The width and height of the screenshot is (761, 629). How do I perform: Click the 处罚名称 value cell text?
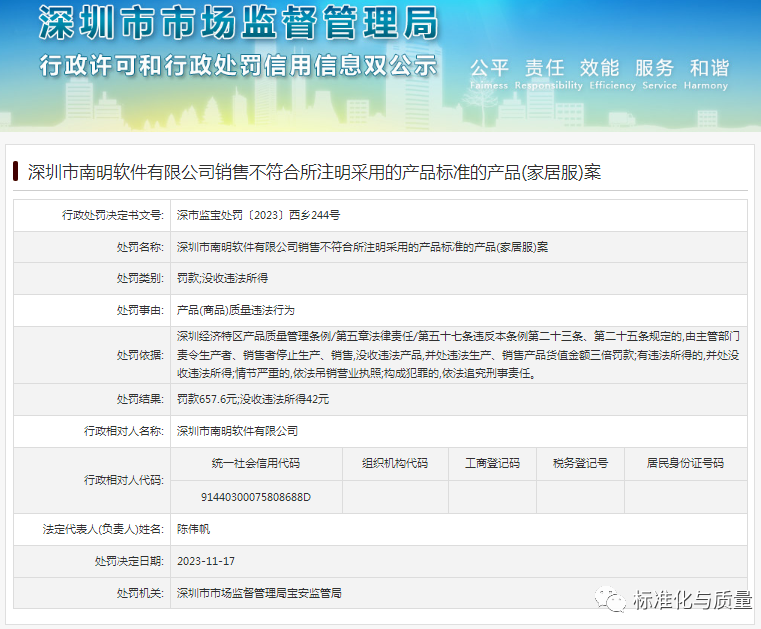[x=362, y=247]
